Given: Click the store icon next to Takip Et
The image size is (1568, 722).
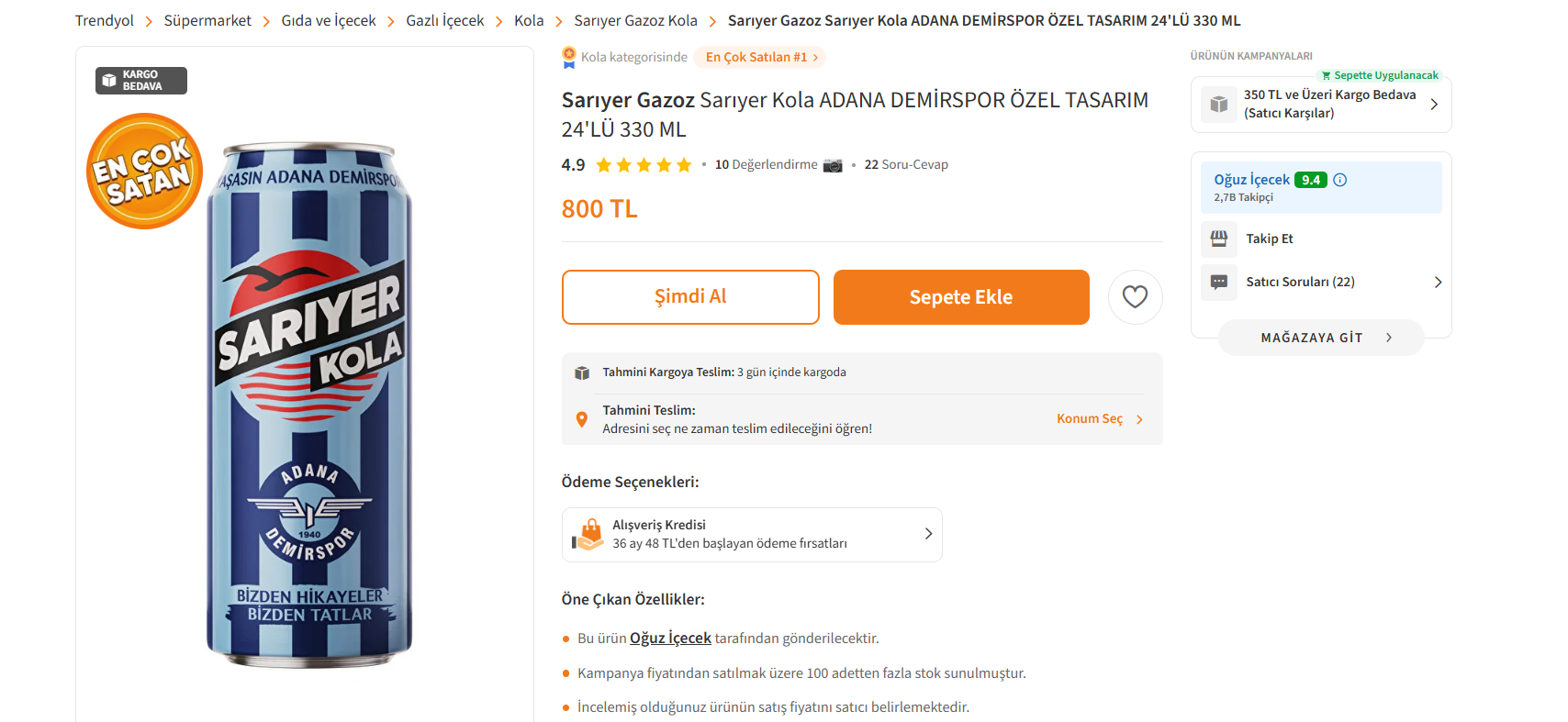Looking at the screenshot, I should pos(1218,239).
